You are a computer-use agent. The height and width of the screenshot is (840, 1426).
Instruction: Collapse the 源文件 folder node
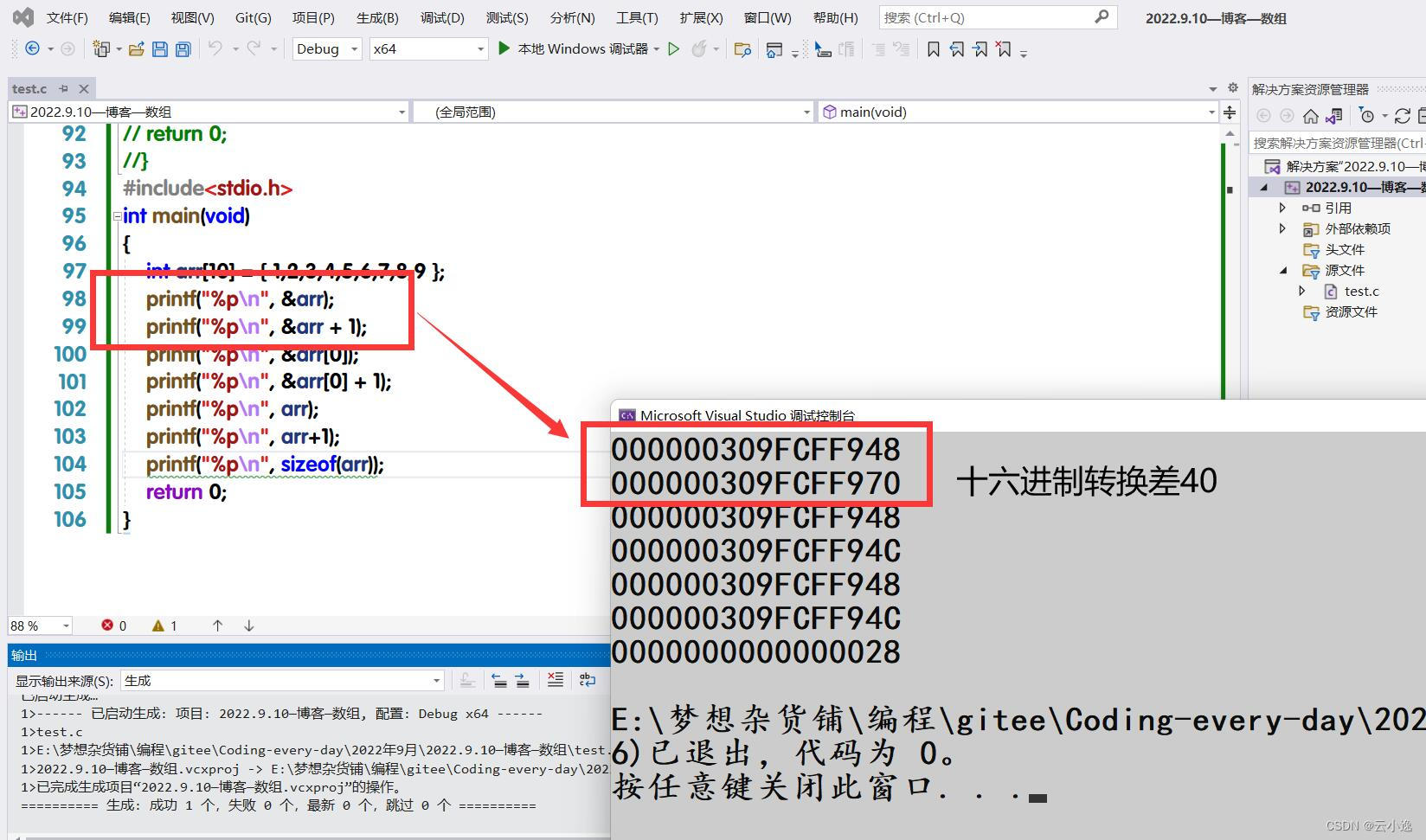point(1283,271)
